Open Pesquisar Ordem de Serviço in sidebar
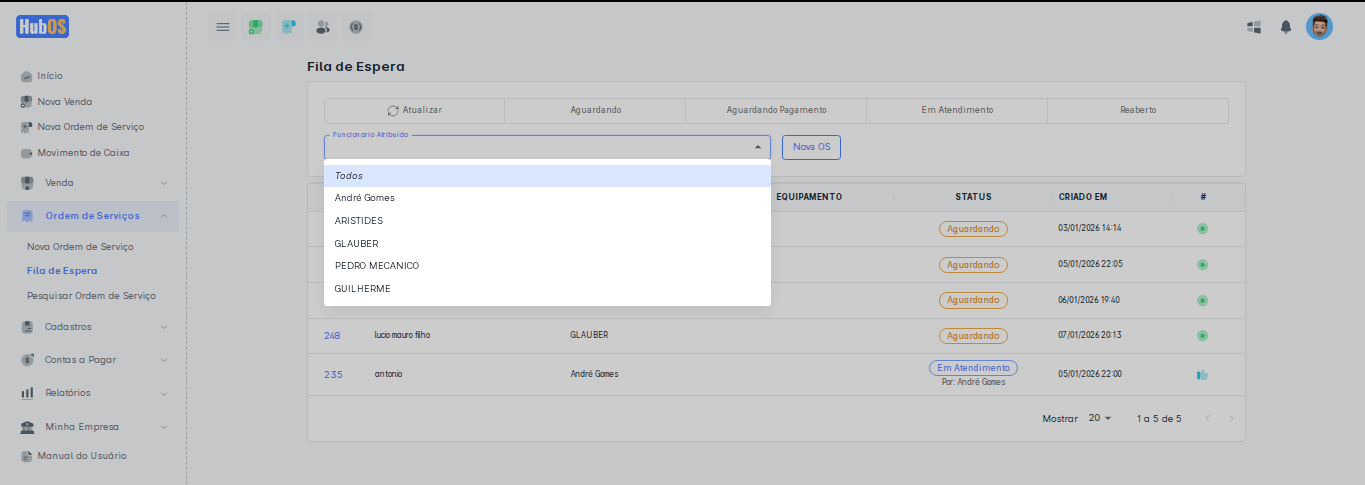1365x485 pixels. click(x=91, y=296)
